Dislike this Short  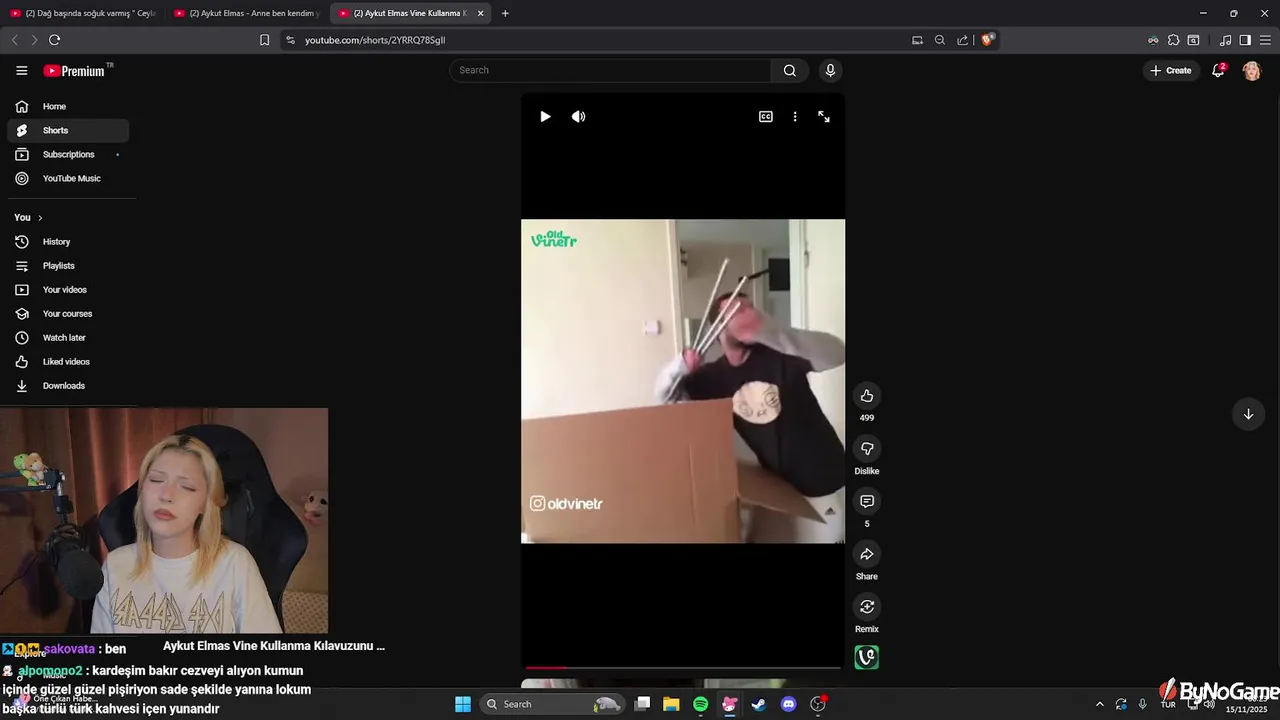867,449
